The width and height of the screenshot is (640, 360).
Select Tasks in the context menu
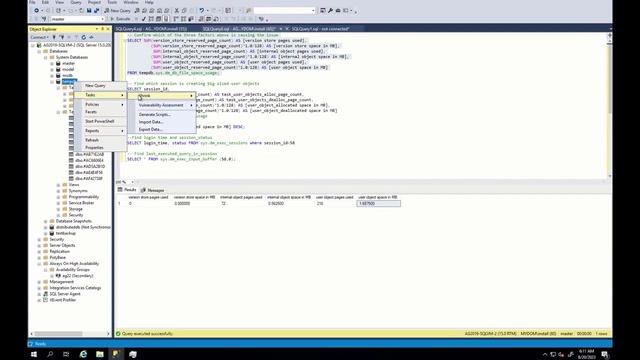(x=100, y=95)
